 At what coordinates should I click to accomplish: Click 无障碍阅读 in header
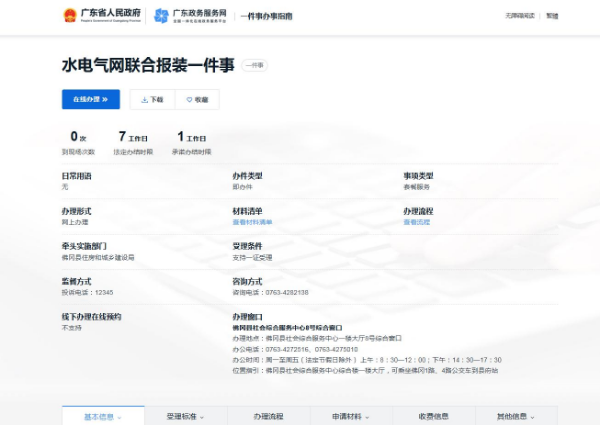(x=520, y=16)
